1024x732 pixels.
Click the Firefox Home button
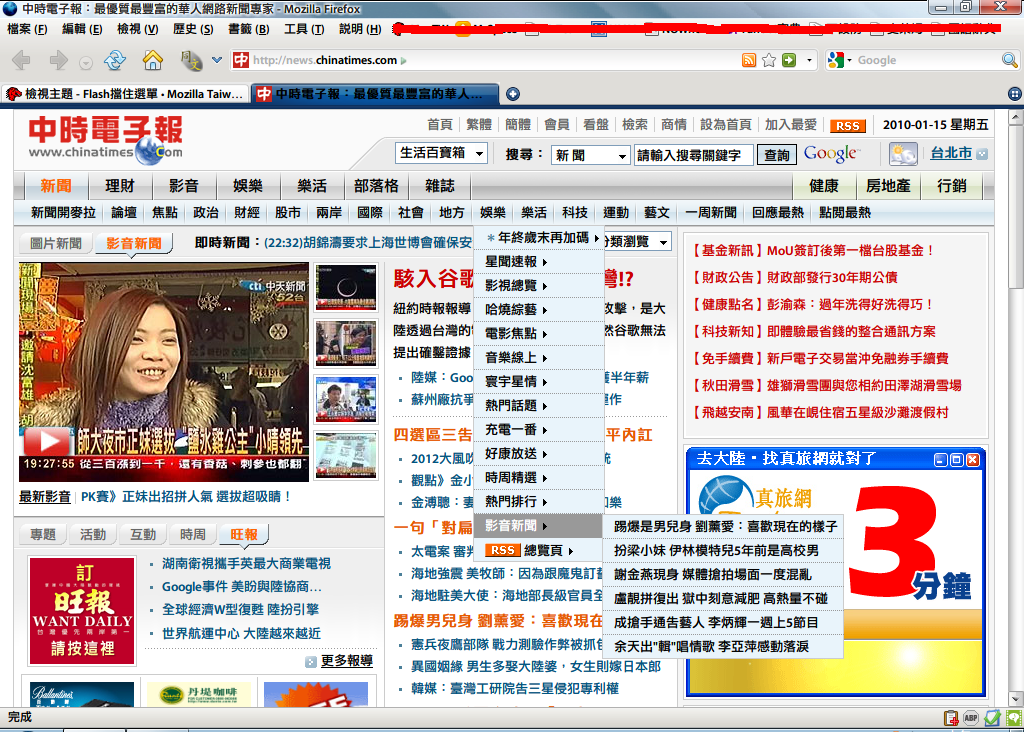[152, 60]
